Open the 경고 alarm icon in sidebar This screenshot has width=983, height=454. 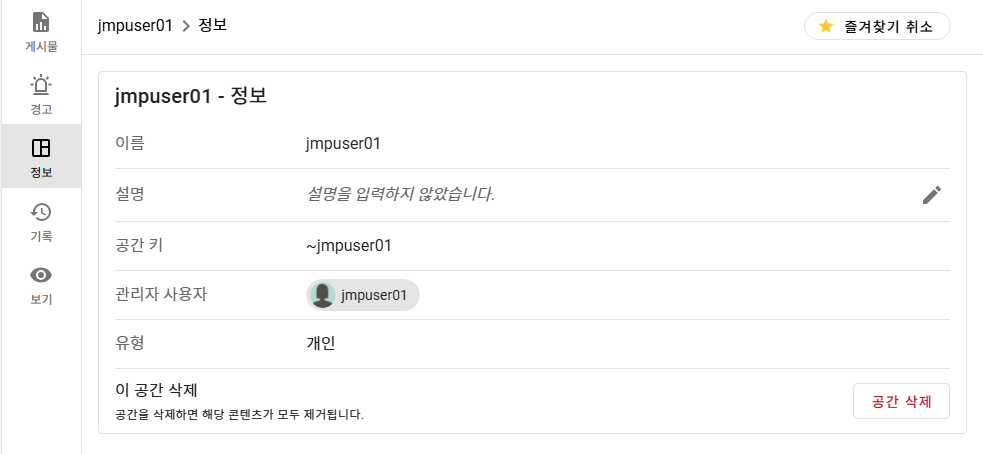click(41, 86)
